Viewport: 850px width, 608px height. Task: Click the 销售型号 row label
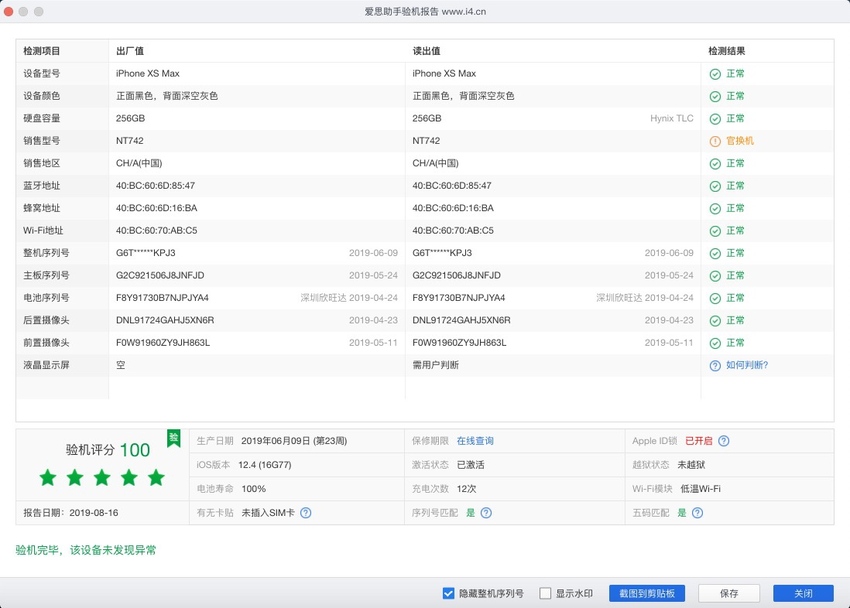tap(42, 141)
